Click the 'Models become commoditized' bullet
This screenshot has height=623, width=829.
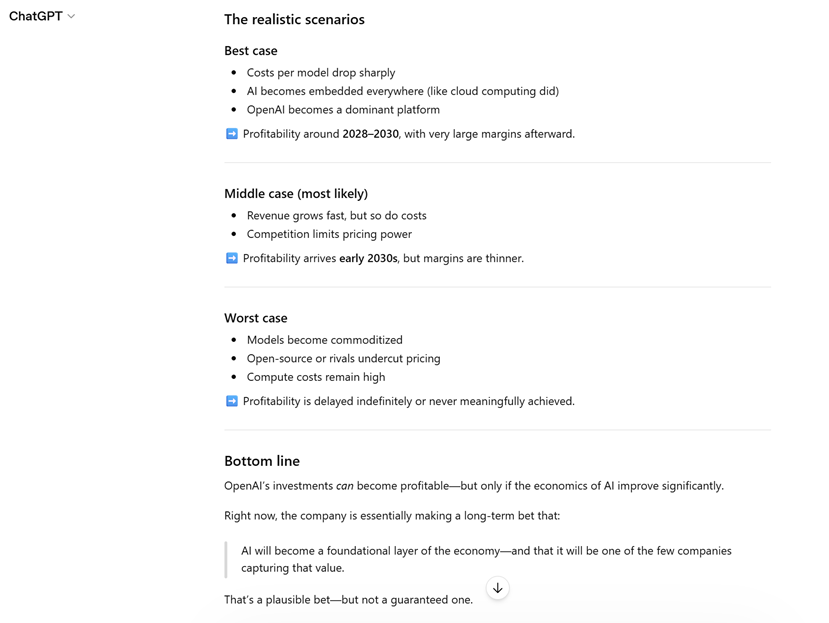325,340
